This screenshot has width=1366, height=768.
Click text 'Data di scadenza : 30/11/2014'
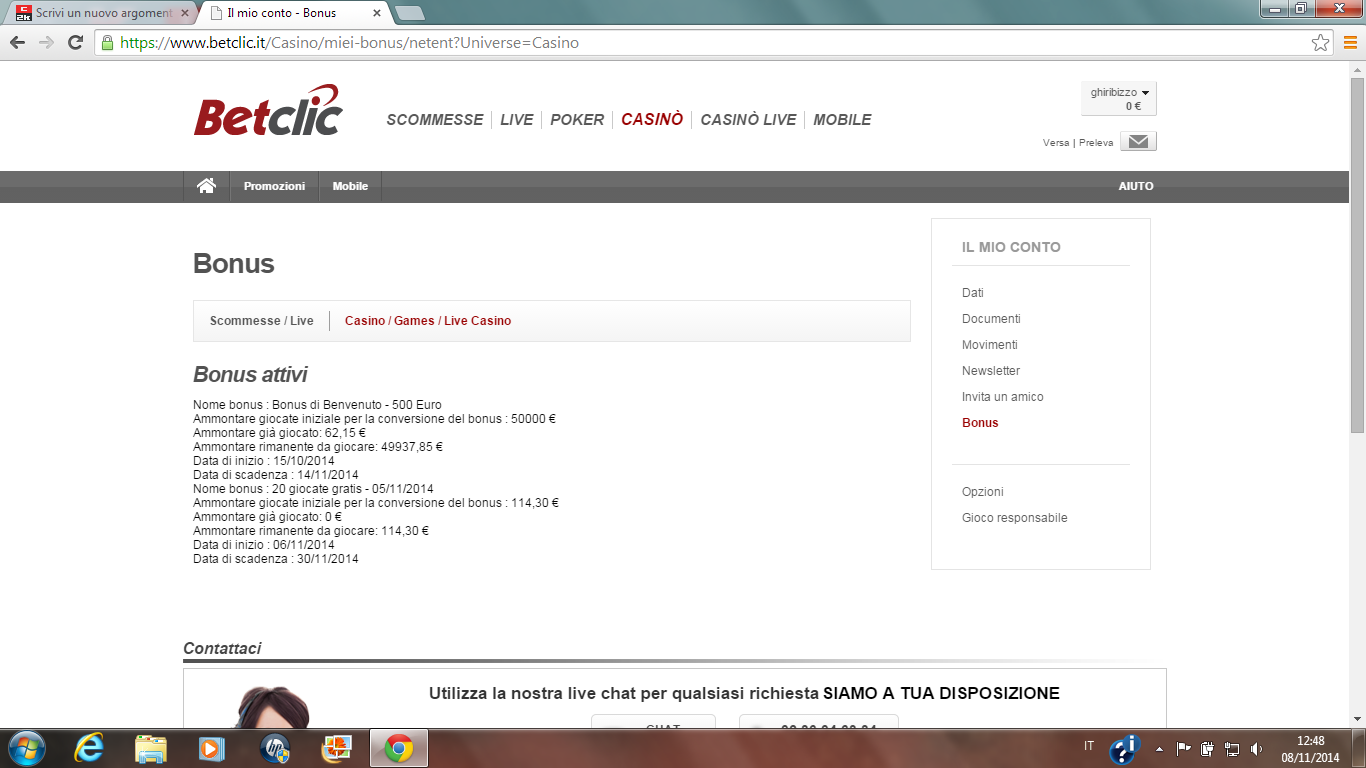276,559
